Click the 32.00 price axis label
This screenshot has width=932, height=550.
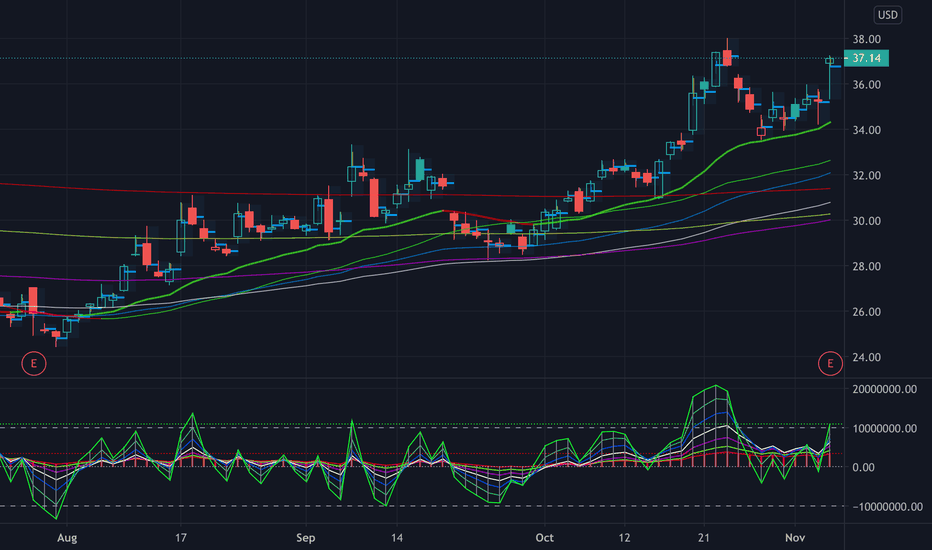coord(867,175)
